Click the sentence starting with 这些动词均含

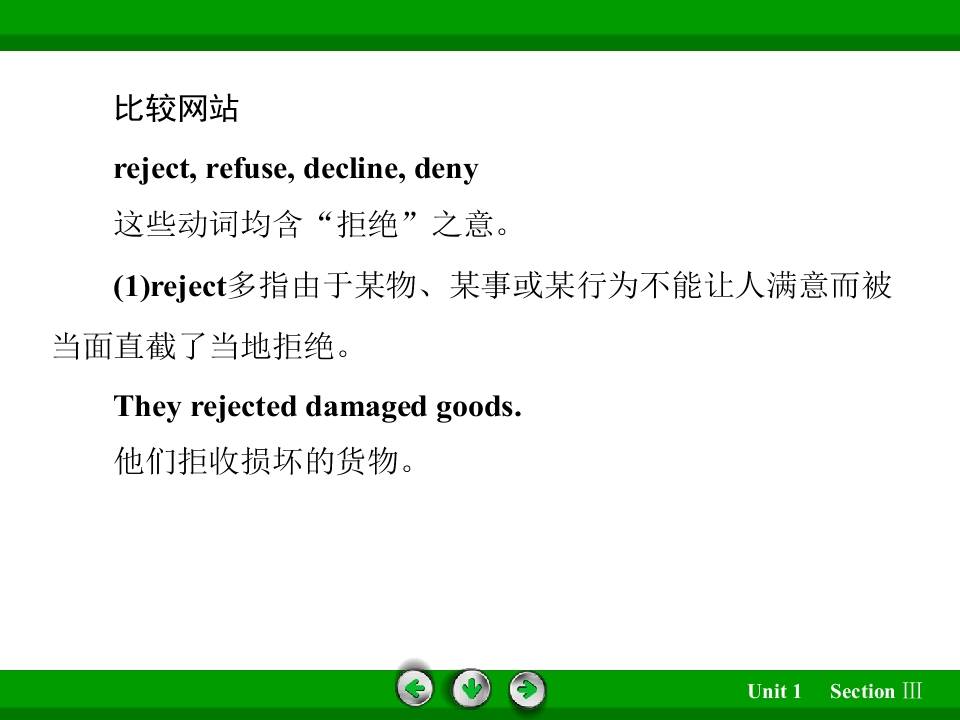coord(312,223)
